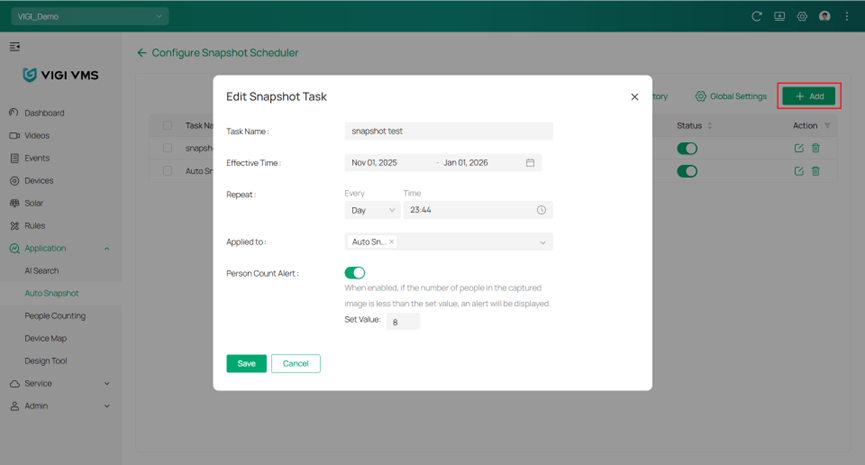Open Events in the sidebar
The height and width of the screenshot is (465, 865).
36,158
